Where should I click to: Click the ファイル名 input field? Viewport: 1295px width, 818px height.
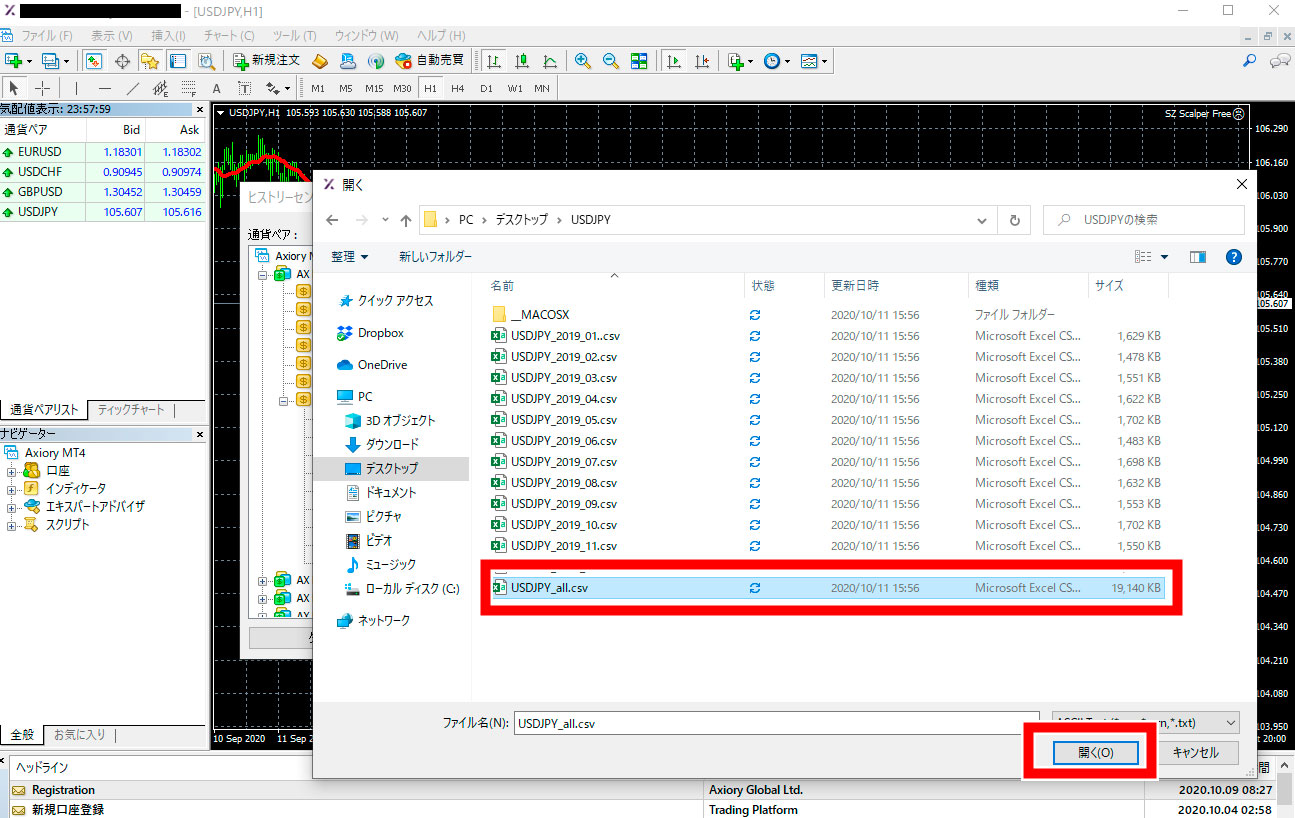[775, 723]
